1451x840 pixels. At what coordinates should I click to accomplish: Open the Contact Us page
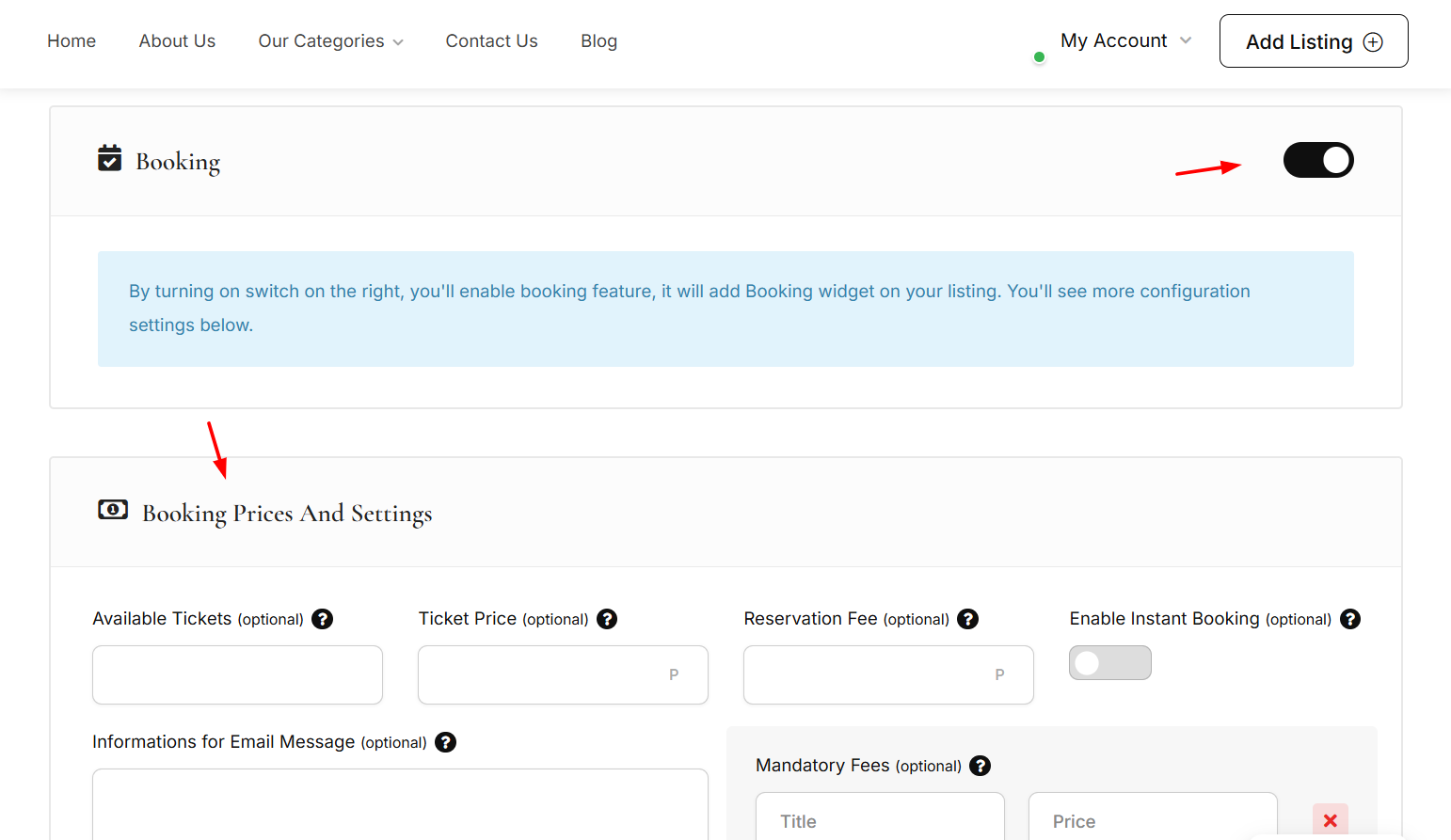pos(491,41)
